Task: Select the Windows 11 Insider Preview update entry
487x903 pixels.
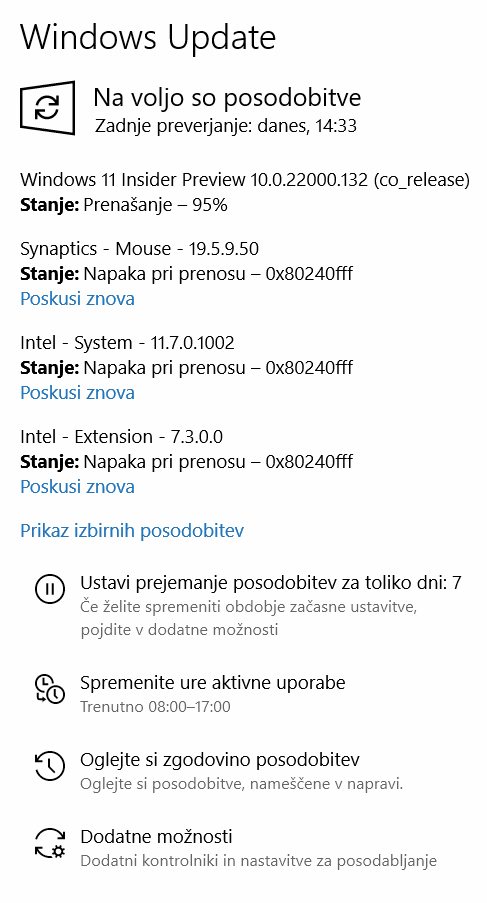Action: (245, 180)
